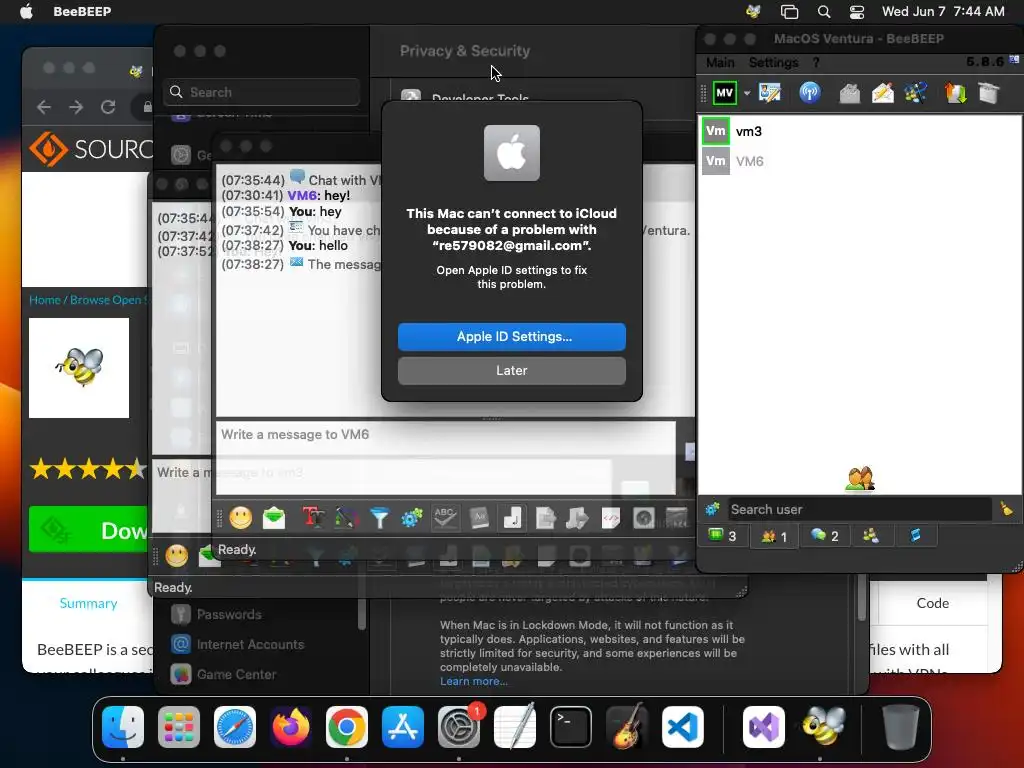Open Internet Accounts in settings sidebar

[250, 645]
